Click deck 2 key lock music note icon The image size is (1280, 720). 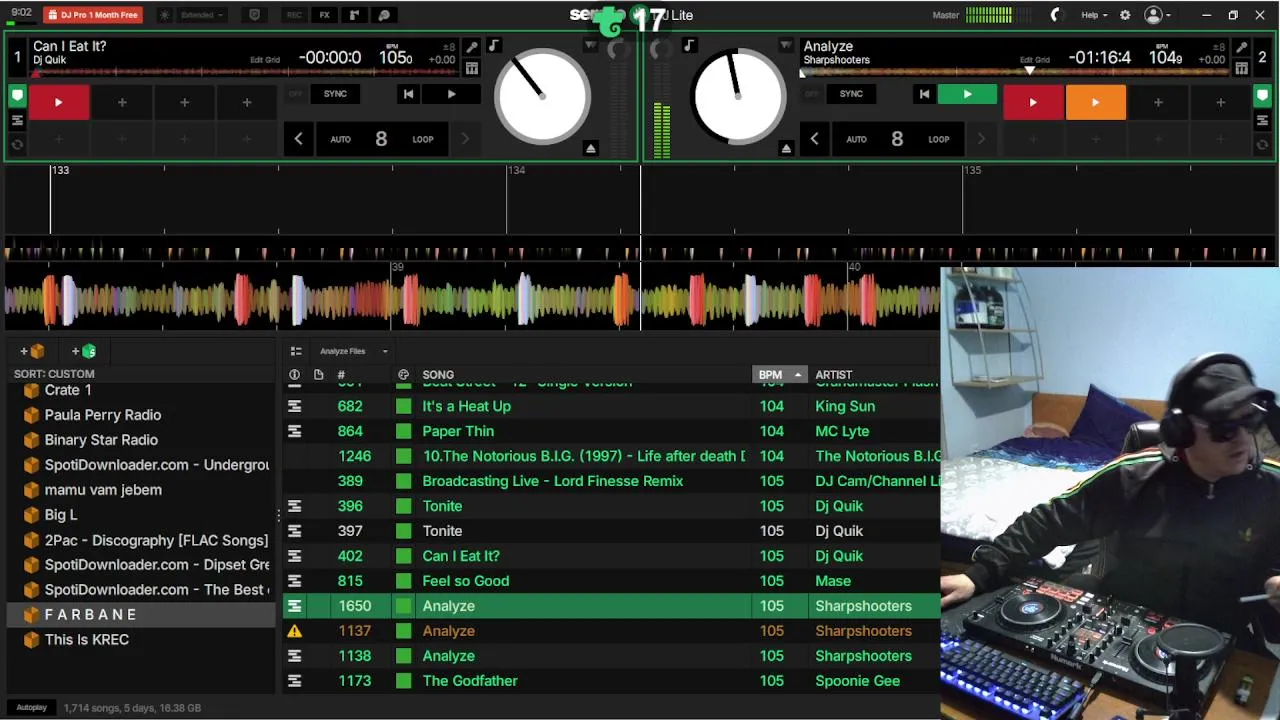(x=689, y=46)
